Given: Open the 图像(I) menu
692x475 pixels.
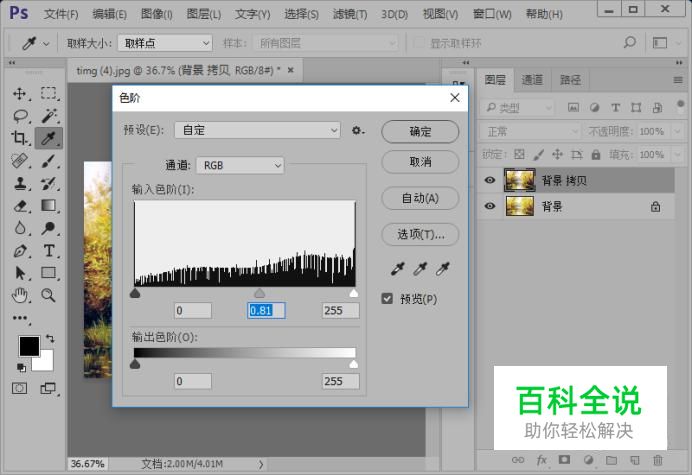Looking at the screenshot, I should click(x=157, y=14).
